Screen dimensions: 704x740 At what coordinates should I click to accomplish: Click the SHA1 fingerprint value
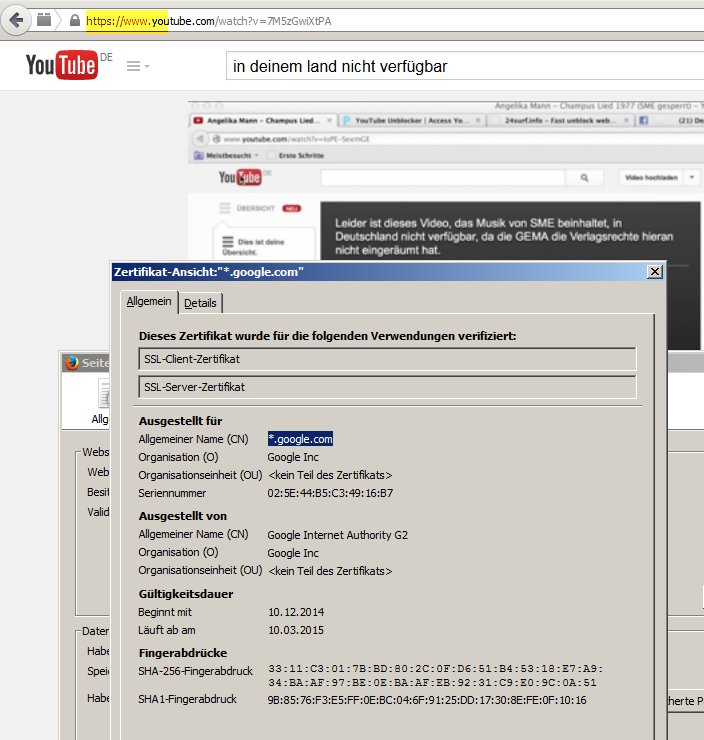point(427,700)
